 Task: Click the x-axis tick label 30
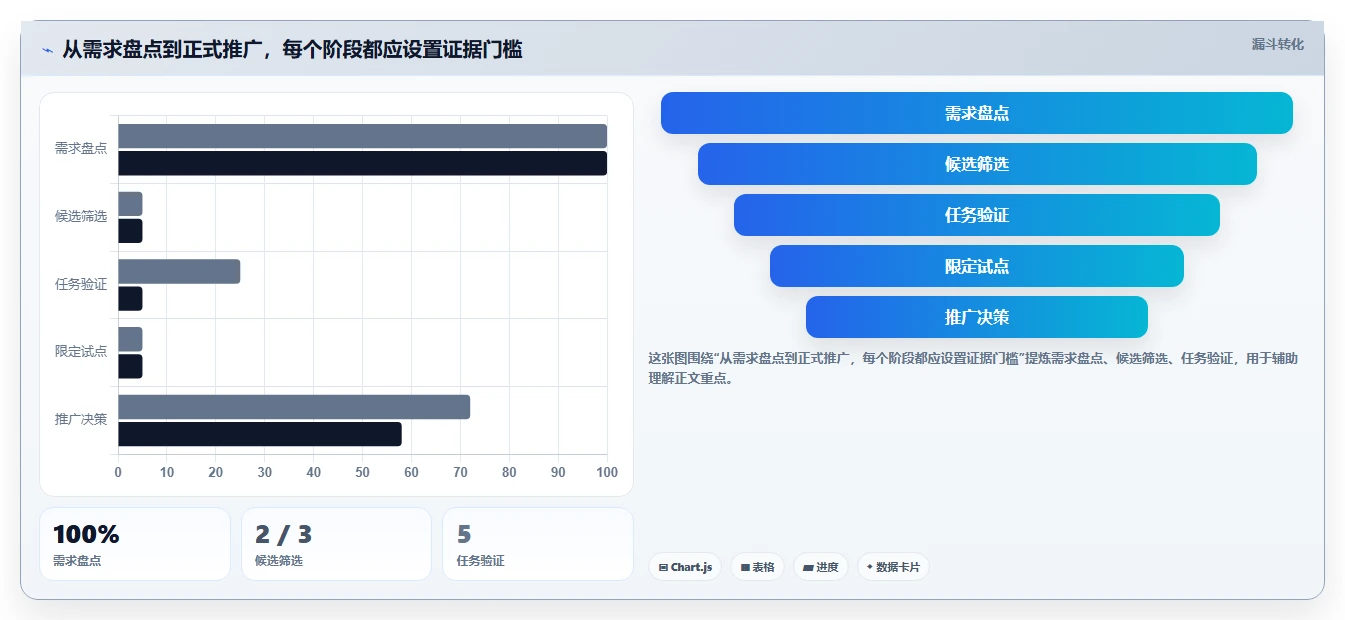pyautogui.click(x=265, y=473)
